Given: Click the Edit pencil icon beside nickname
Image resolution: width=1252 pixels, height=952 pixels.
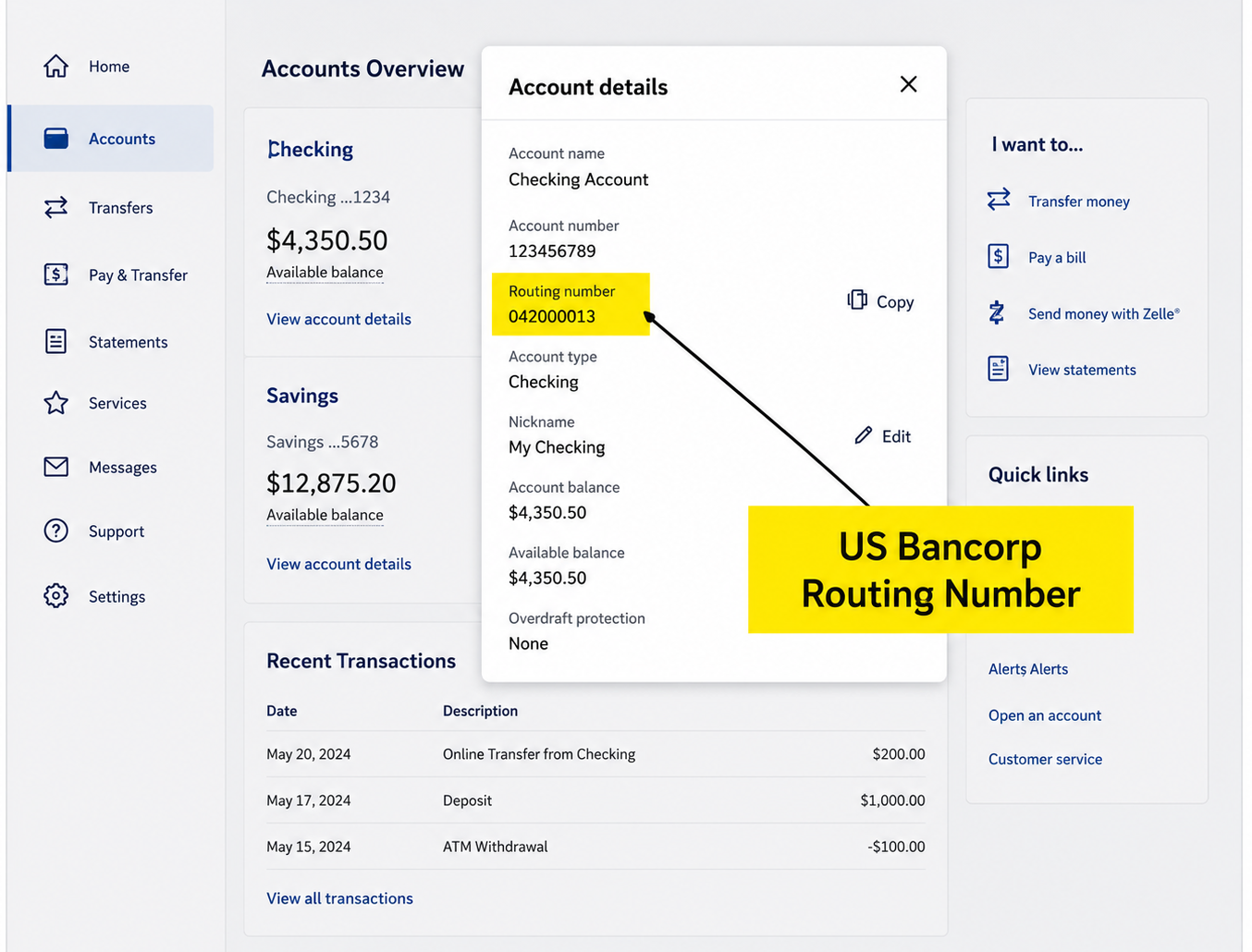Looking at the screenshot, I should (863, 435).
